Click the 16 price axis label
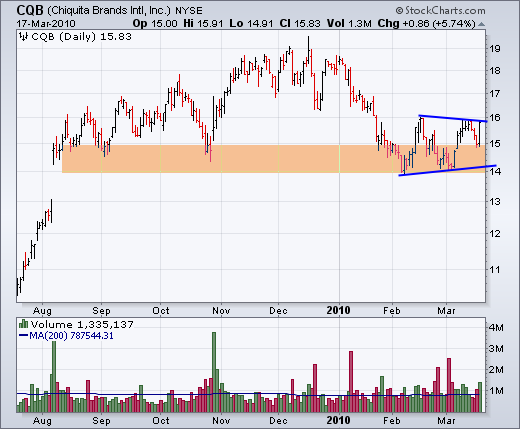The image size is (520, 429). (x=495, y=117)
